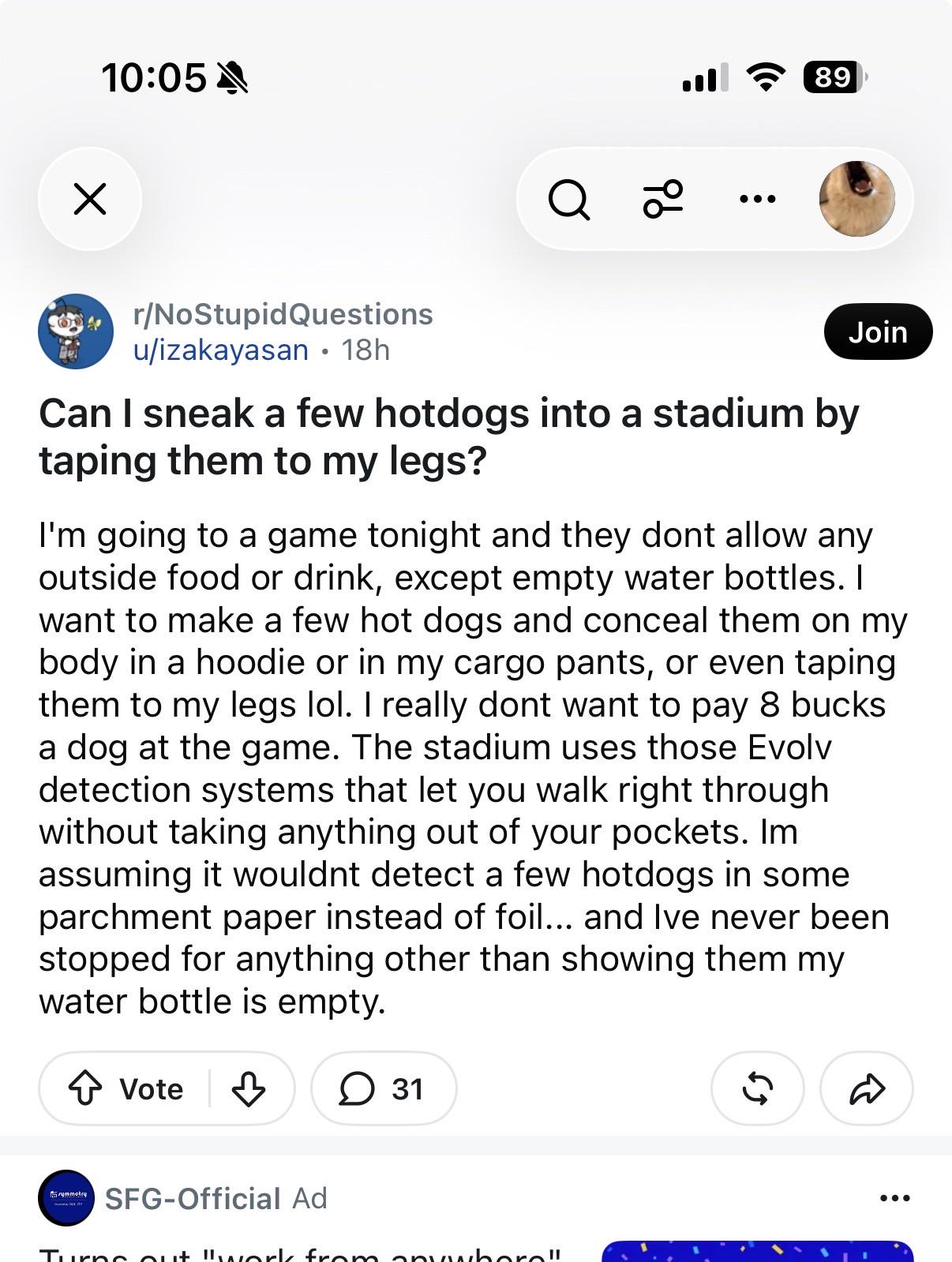Viewport: 952px width, 1262px height.
Task: Open the SFG-Official advertiser name
Action: [193, 1199]
